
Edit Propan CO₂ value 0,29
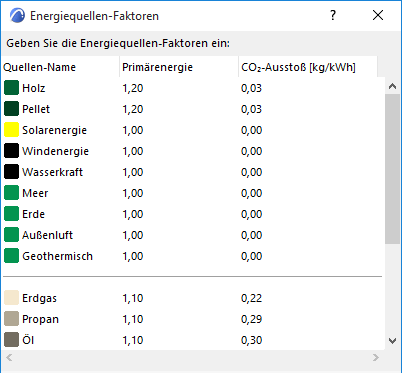pyautogui.click(x=251, y=319)
